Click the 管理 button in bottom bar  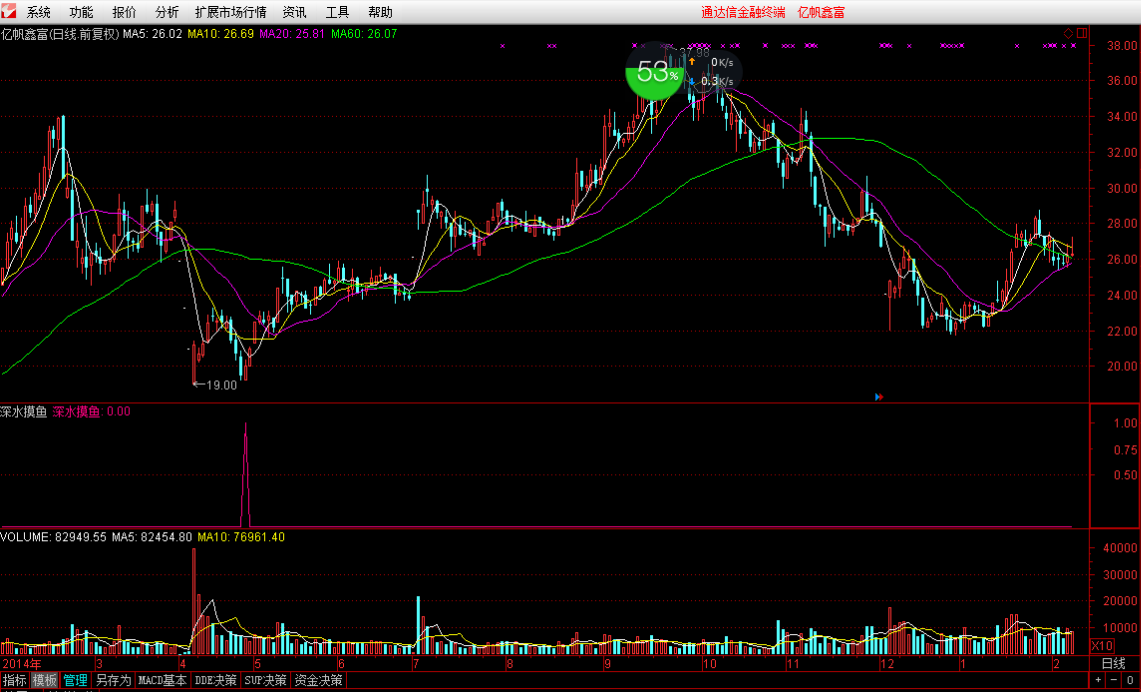75,680
